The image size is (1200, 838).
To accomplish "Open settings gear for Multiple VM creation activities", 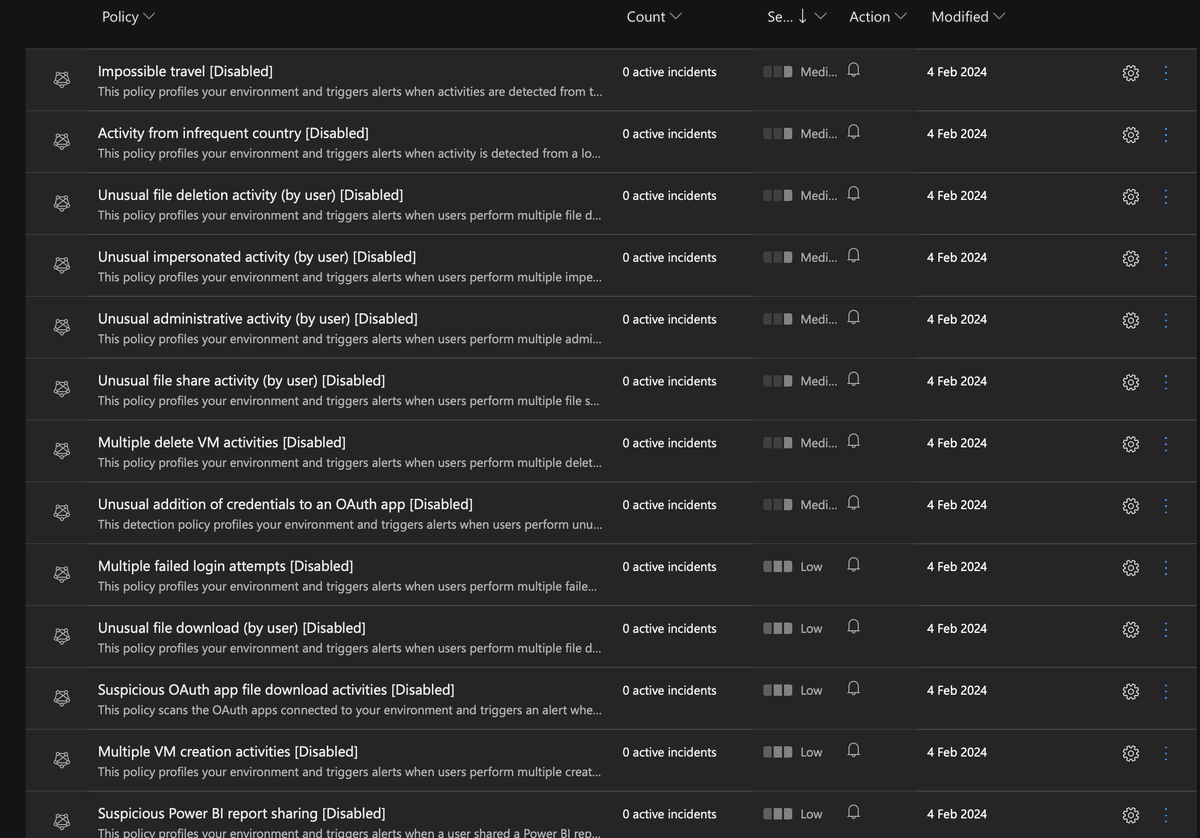I will tap(1131, 754).
